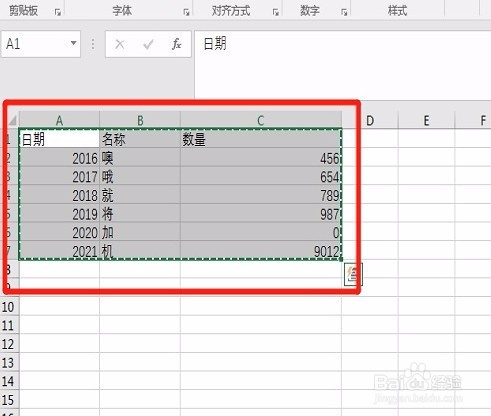Click cell B1 containing 名称
This screenshot has height=416, width=491.
pos(140,139)
